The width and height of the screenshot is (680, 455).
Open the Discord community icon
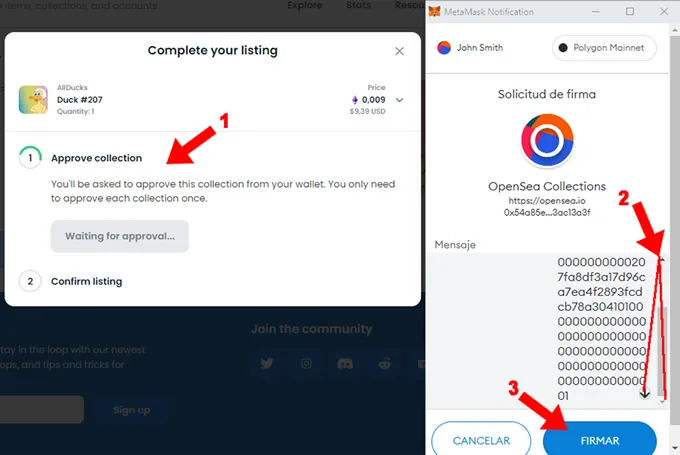pos(345,364)
